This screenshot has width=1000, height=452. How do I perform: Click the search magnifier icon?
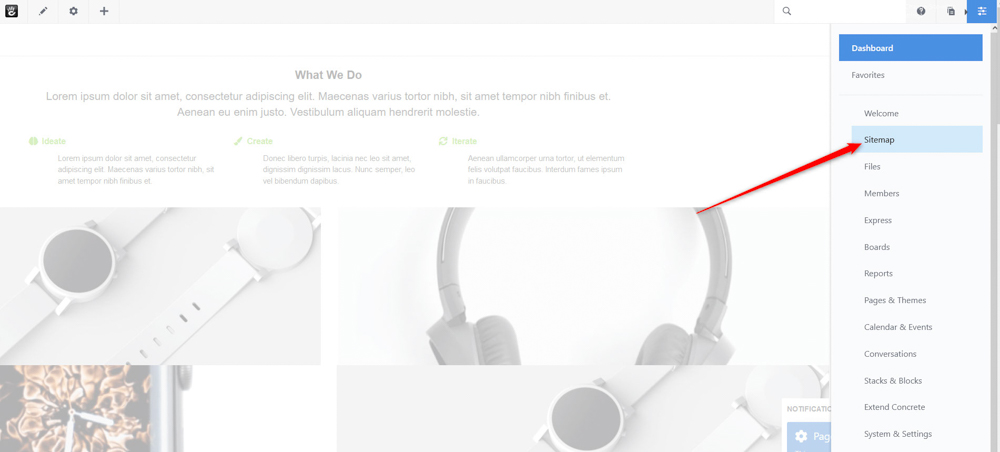pos(787,11)
